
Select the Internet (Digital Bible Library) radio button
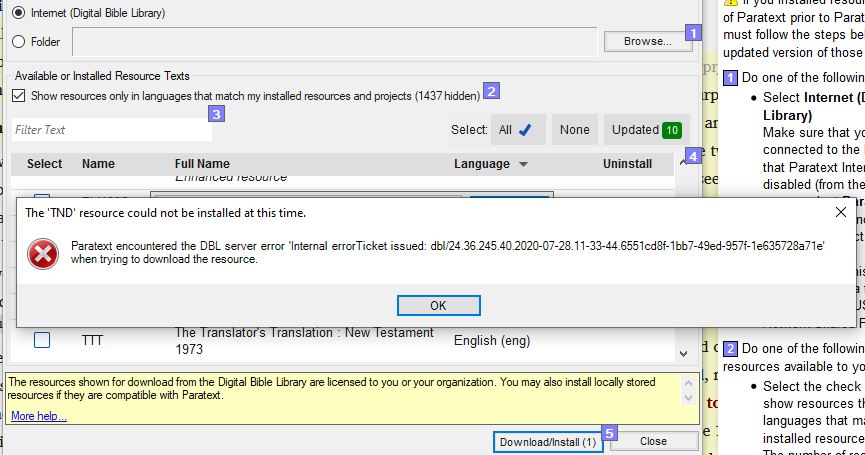click(19, 13)
